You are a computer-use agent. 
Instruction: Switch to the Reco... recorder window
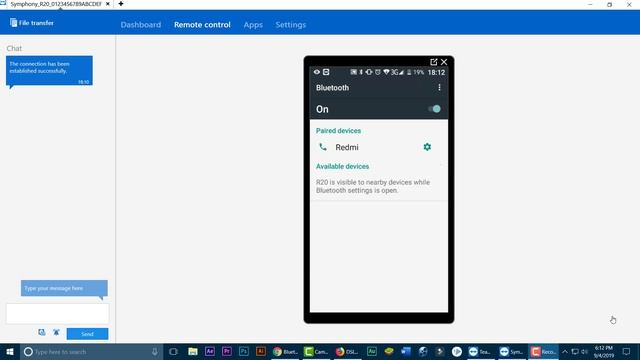tap(543, 351)
